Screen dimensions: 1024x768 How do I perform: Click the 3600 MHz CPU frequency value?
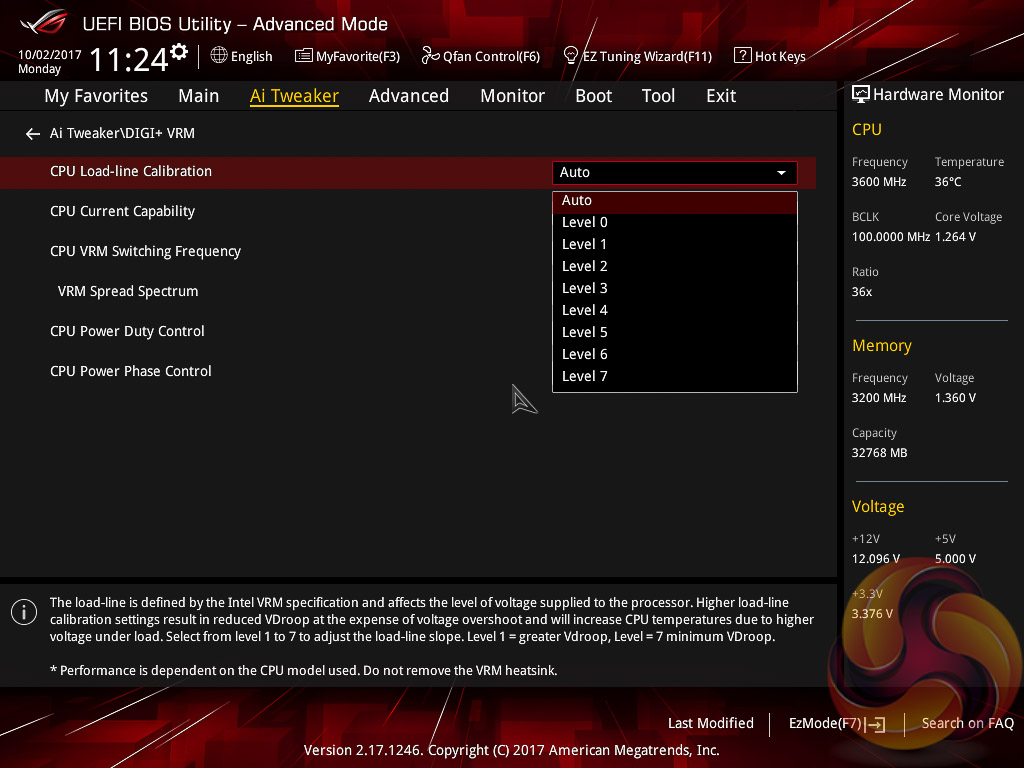tap(879, 182)
